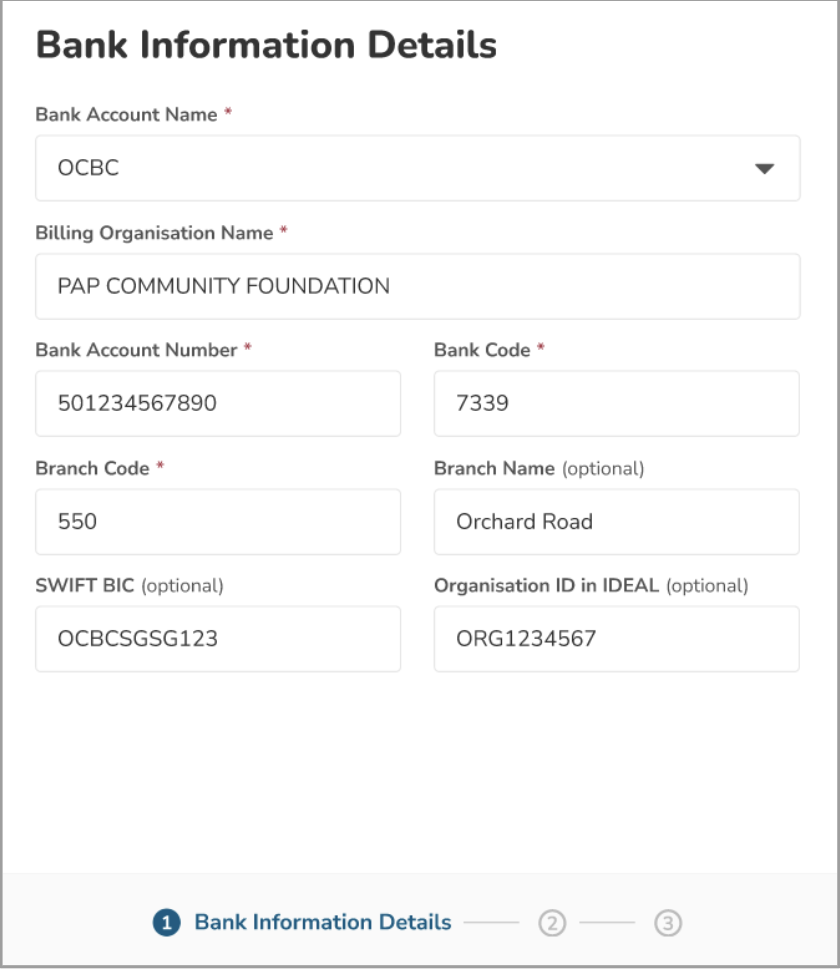840x970 pixels.
Task: Click the Bank Code field containing 7339
Action: [x=616, y=404]
